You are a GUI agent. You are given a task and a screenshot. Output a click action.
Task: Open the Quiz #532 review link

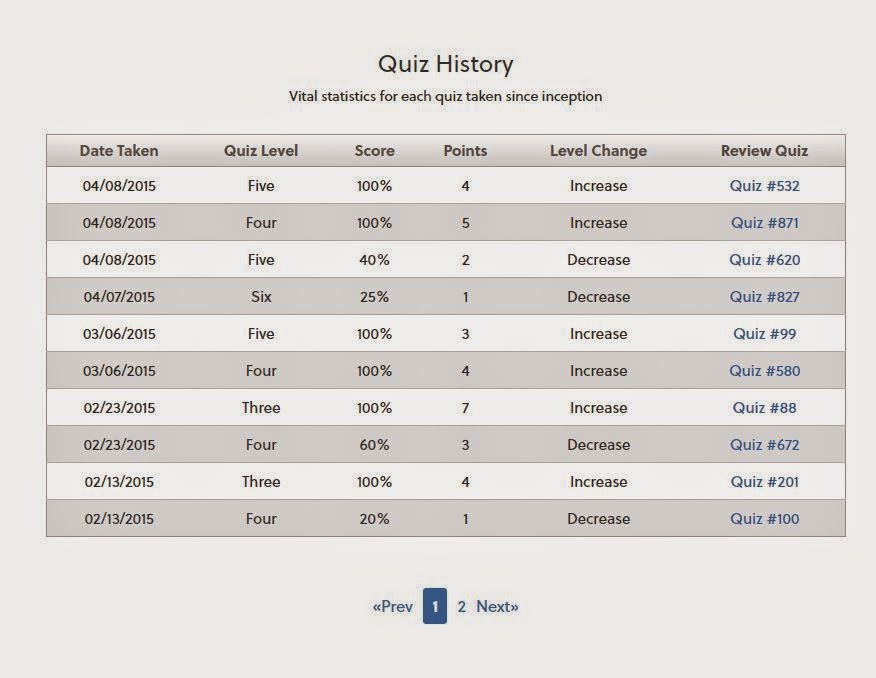[x=764, y=186]
